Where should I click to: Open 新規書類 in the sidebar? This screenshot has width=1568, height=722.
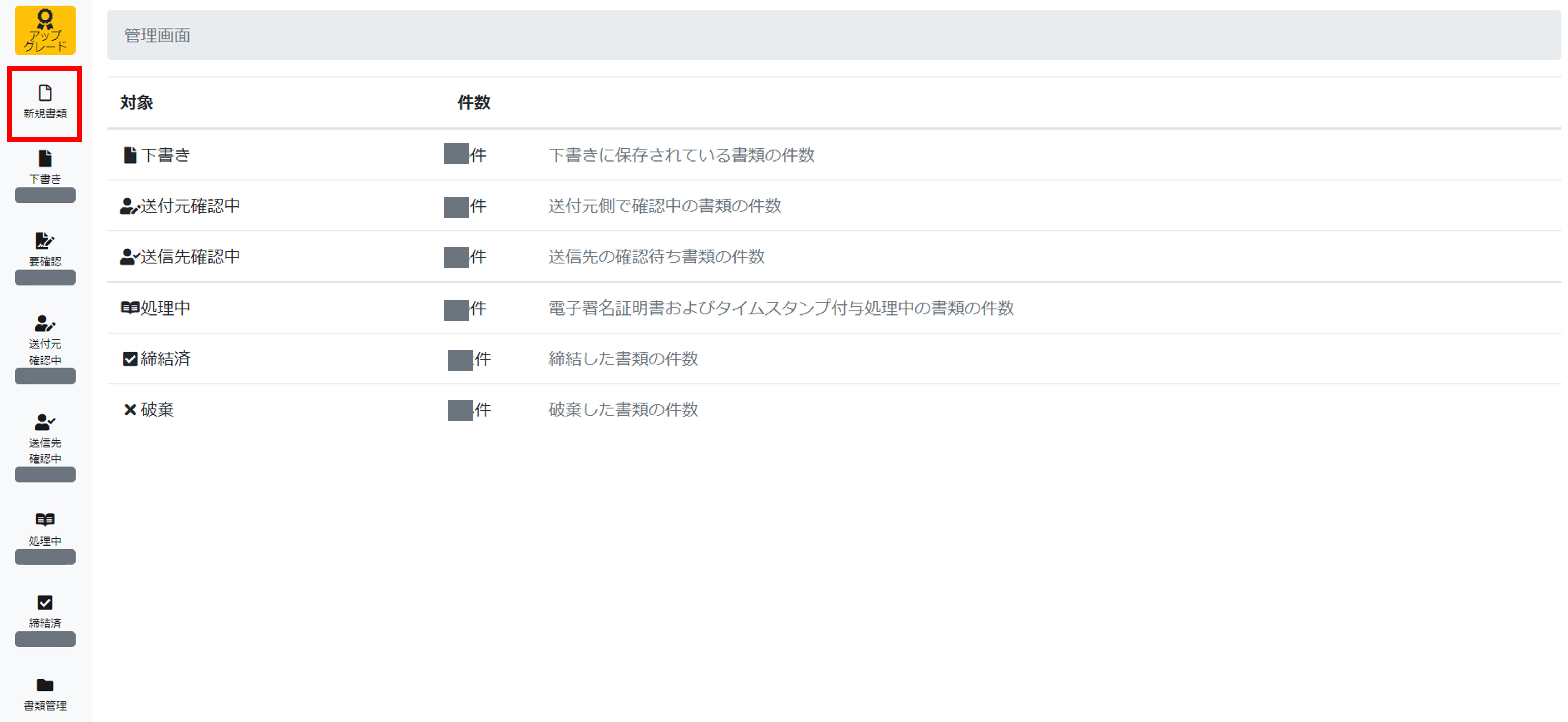[x=45, y=102]
